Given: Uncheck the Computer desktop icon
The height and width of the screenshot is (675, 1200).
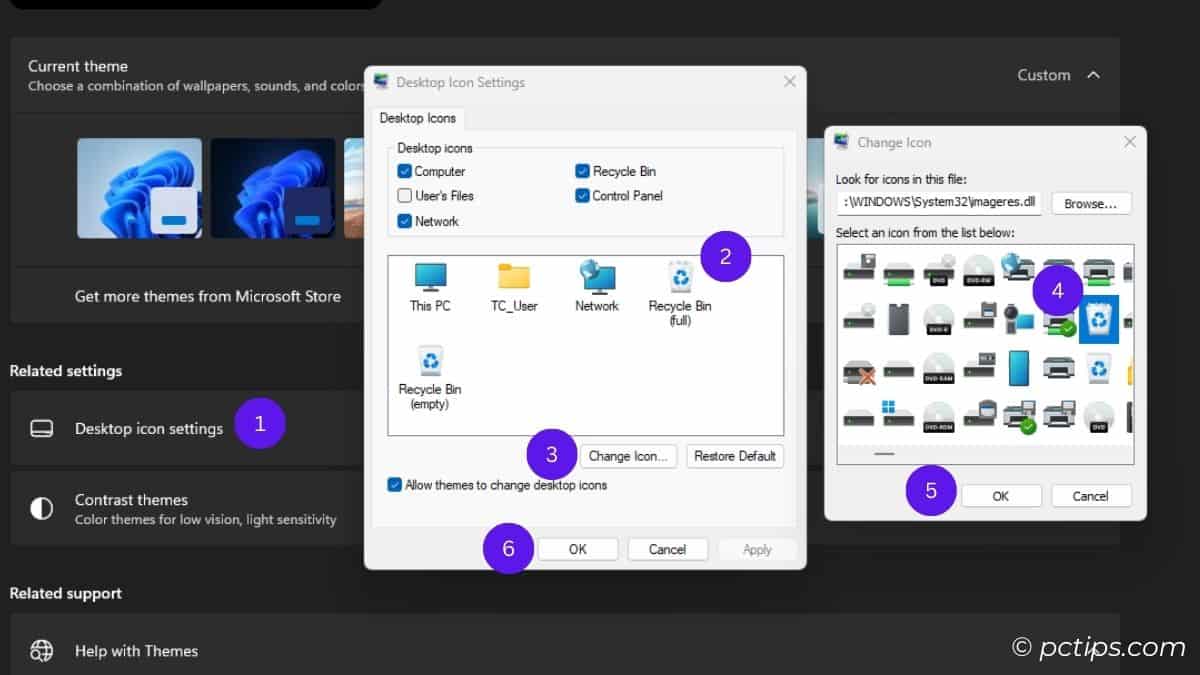Looking at the screenshot, I should pyautogui.click(x=405, y=171).
